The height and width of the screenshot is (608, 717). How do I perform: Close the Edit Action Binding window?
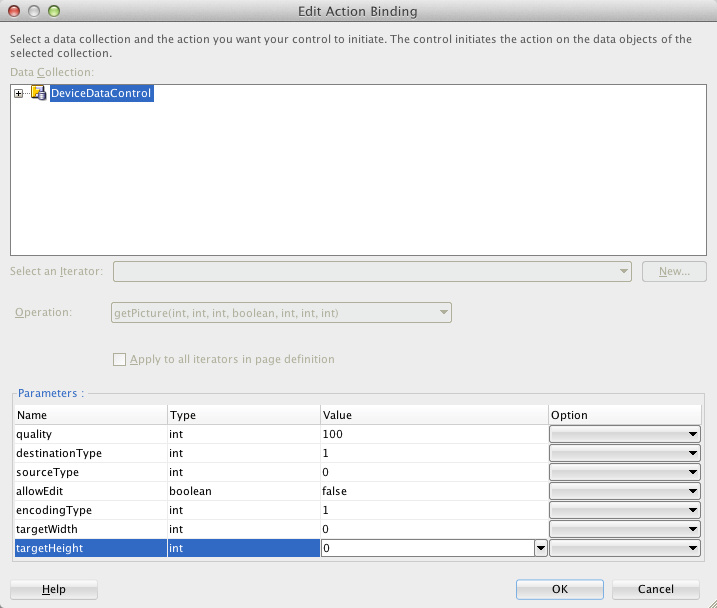(14, 11)
